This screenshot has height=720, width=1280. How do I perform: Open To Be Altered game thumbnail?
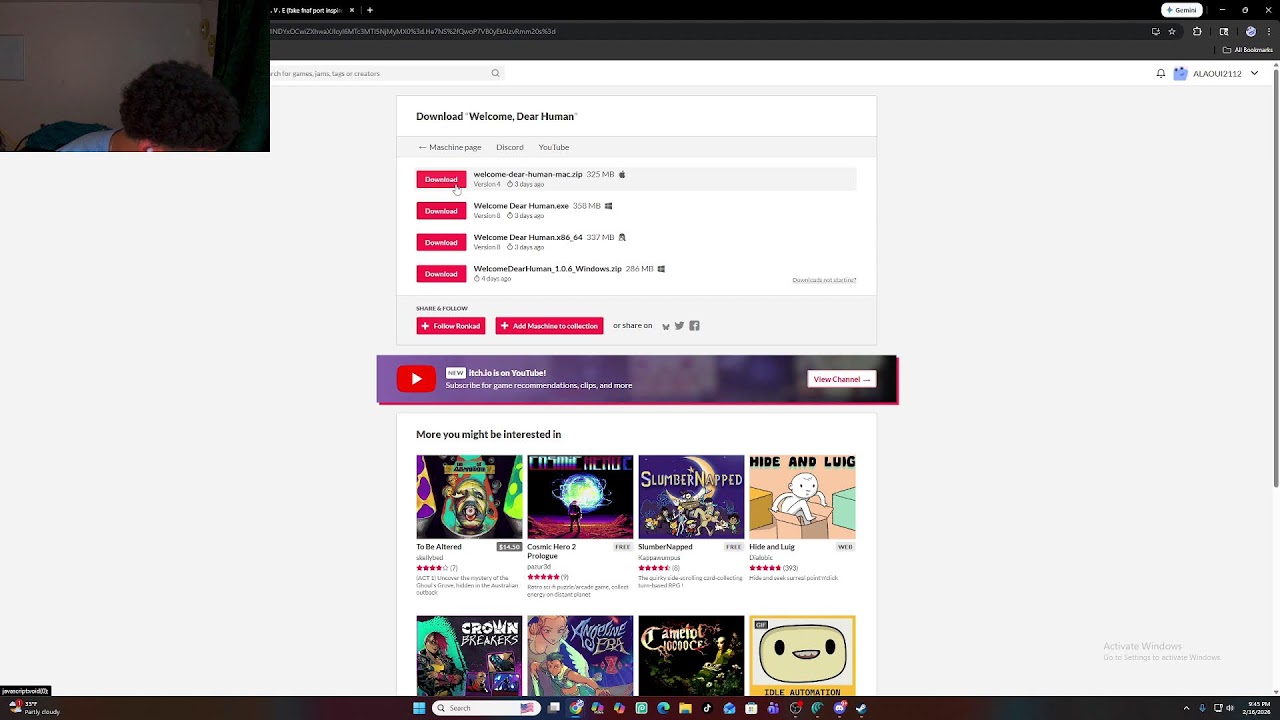click(469, 497)
